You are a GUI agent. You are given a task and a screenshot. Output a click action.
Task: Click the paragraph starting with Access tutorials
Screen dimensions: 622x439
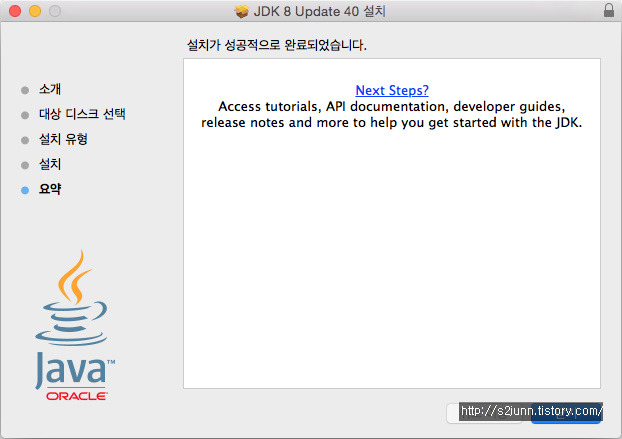(392, 115)
